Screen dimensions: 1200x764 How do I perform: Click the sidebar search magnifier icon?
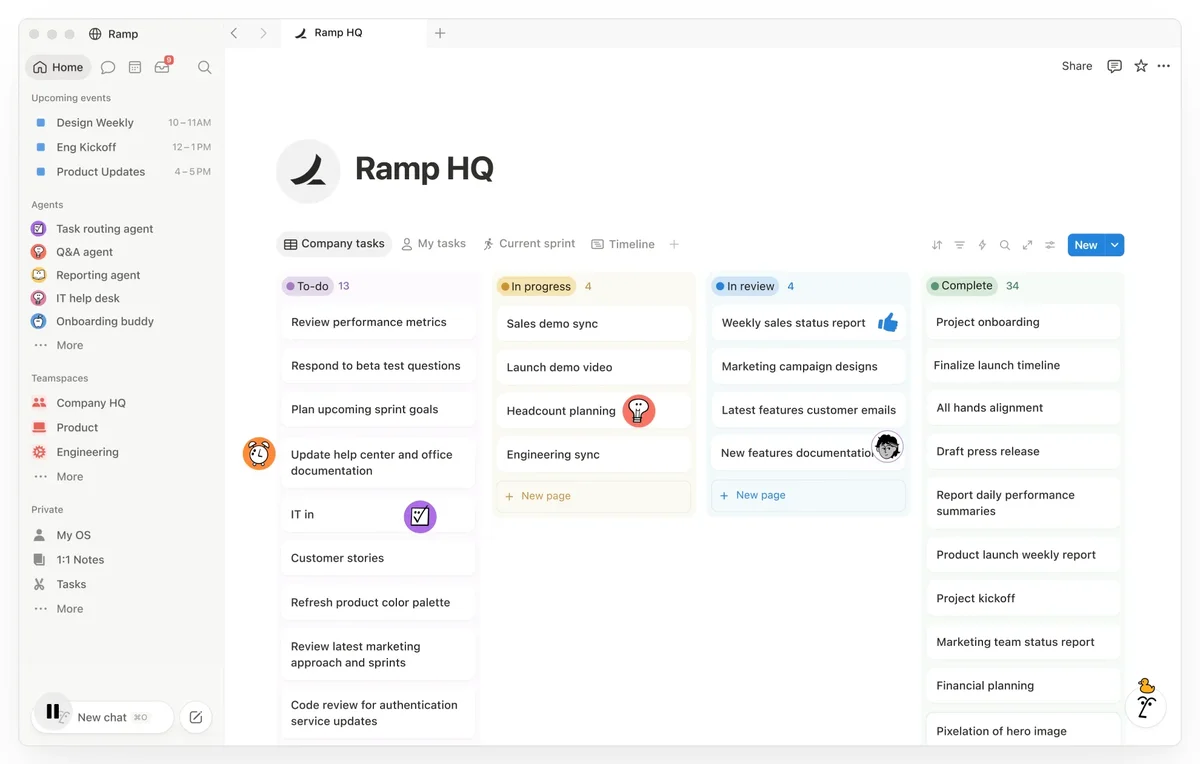click(x=204, y=67)
